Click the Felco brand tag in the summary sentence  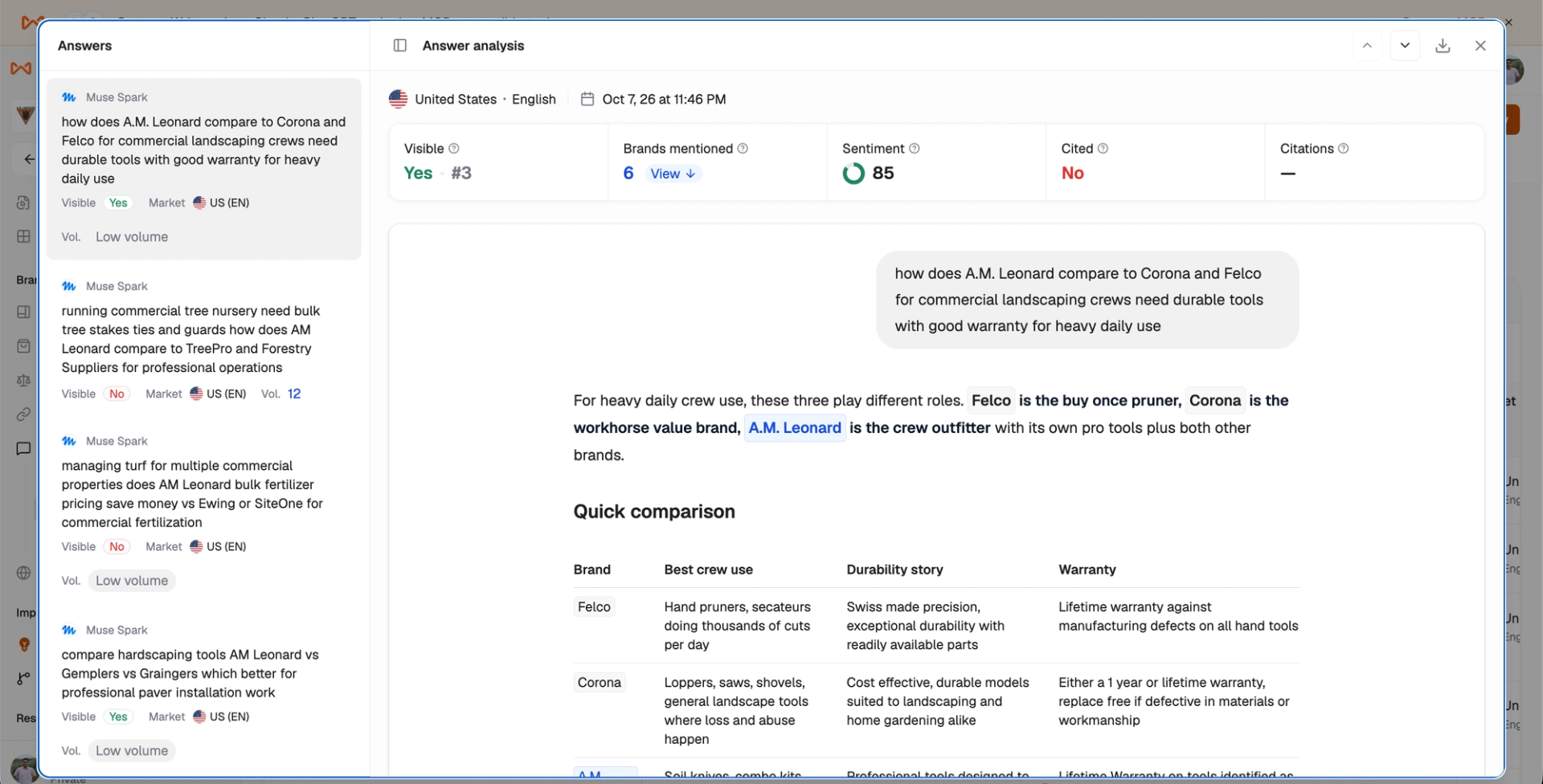(991, 401)
